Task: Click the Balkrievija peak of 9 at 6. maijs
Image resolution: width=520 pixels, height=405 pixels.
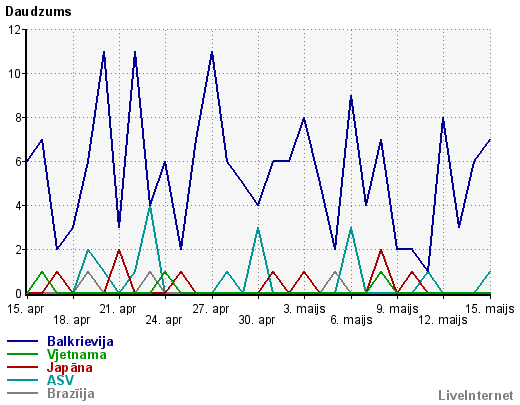Action: 351,96
